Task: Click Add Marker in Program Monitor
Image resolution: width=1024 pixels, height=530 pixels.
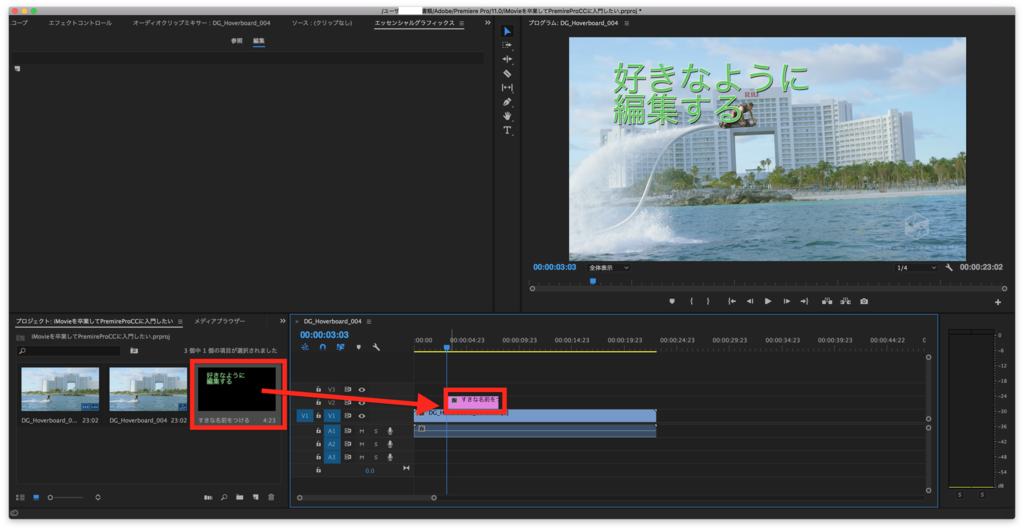Action: tap(671, 302)
